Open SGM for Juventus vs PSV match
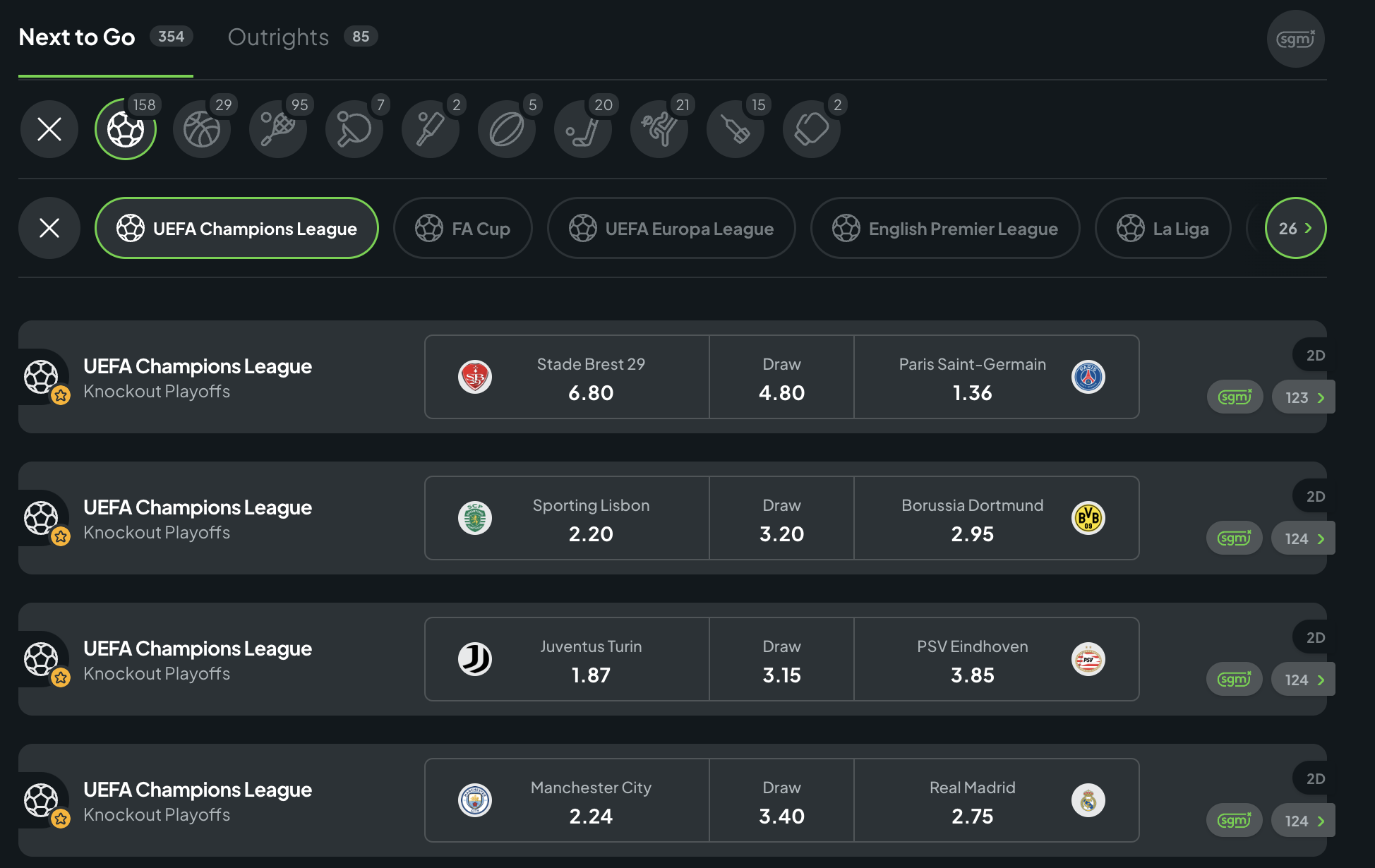 click(x=1235, y=679)
